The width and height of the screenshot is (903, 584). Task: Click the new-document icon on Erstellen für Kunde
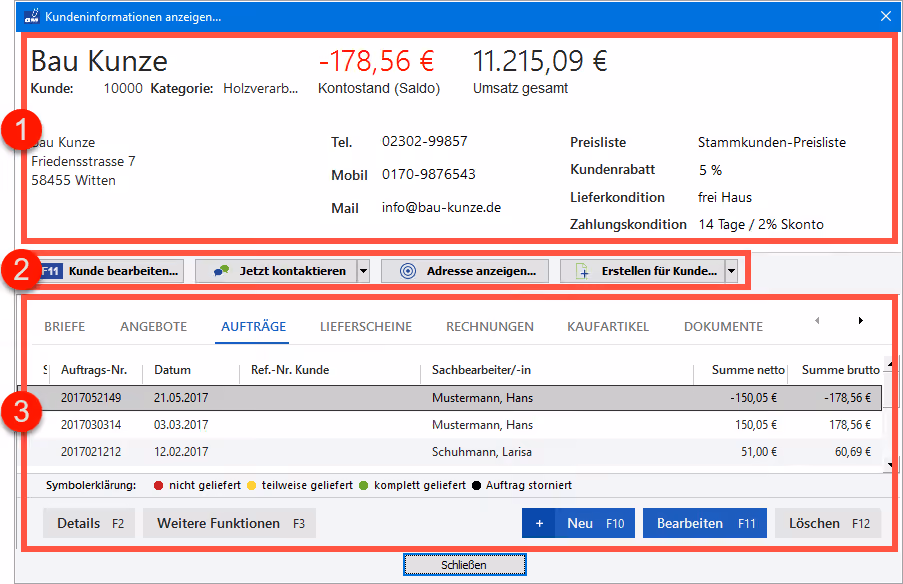click(x=582, y=271)
